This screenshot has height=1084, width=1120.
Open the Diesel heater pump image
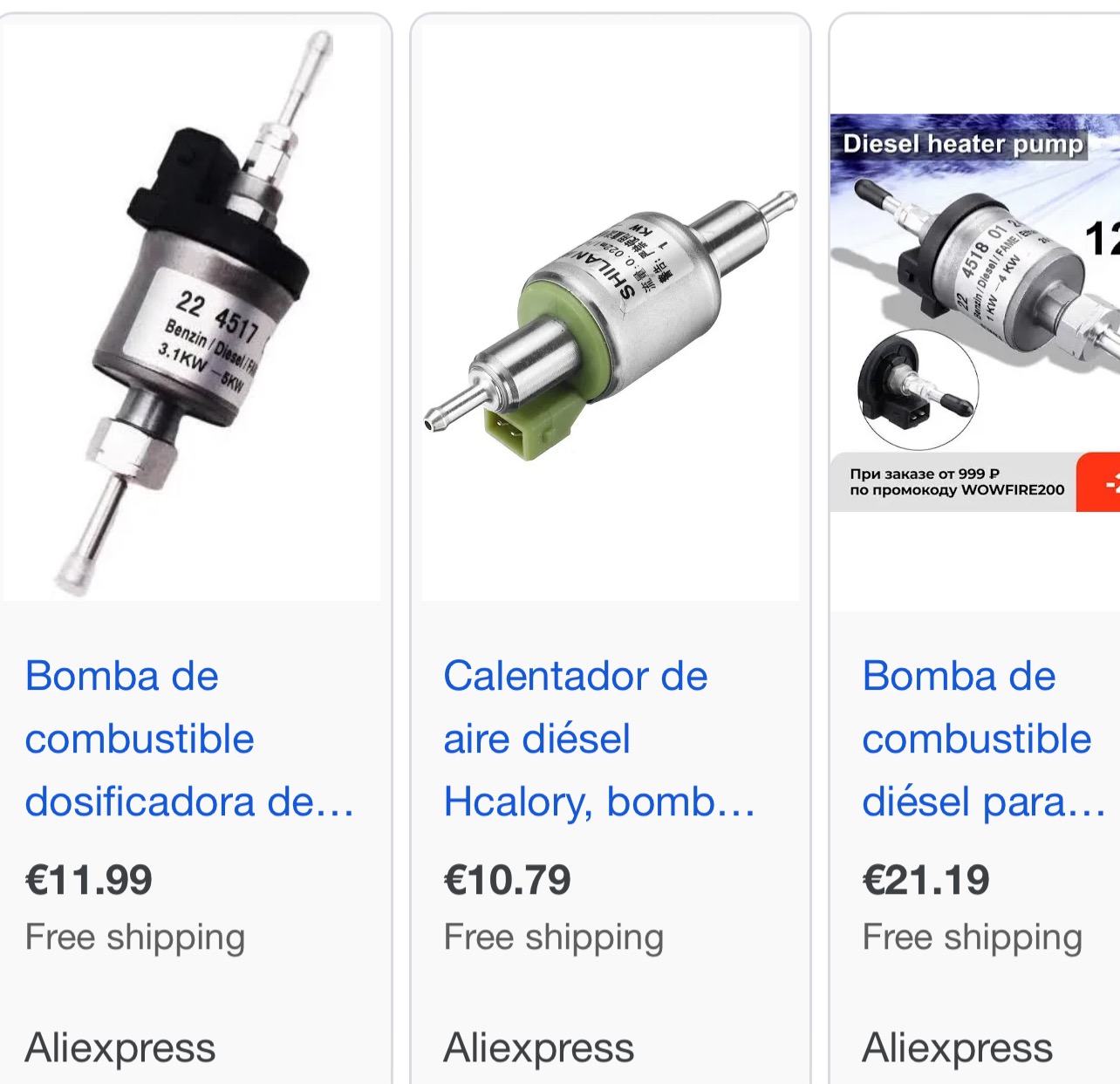click(975, 312)
